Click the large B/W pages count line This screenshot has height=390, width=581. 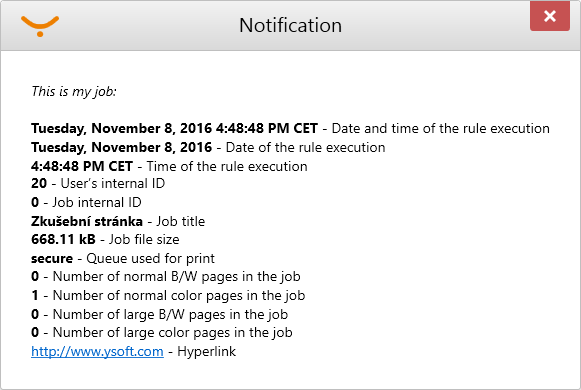(160, 314)
